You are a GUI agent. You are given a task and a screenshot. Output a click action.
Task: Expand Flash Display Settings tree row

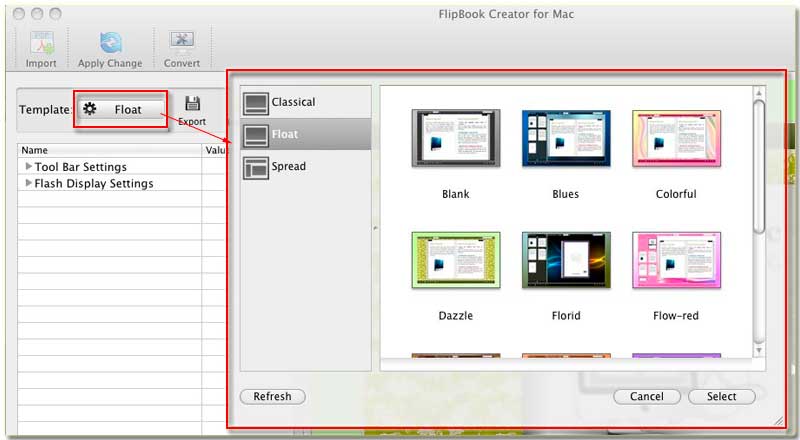(x=29, y=183)
